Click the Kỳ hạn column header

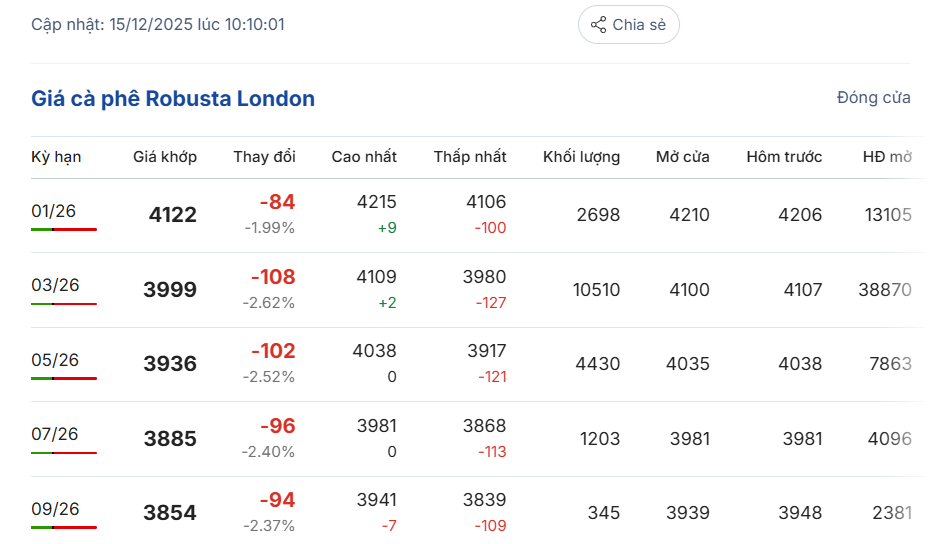click(56, 156)
